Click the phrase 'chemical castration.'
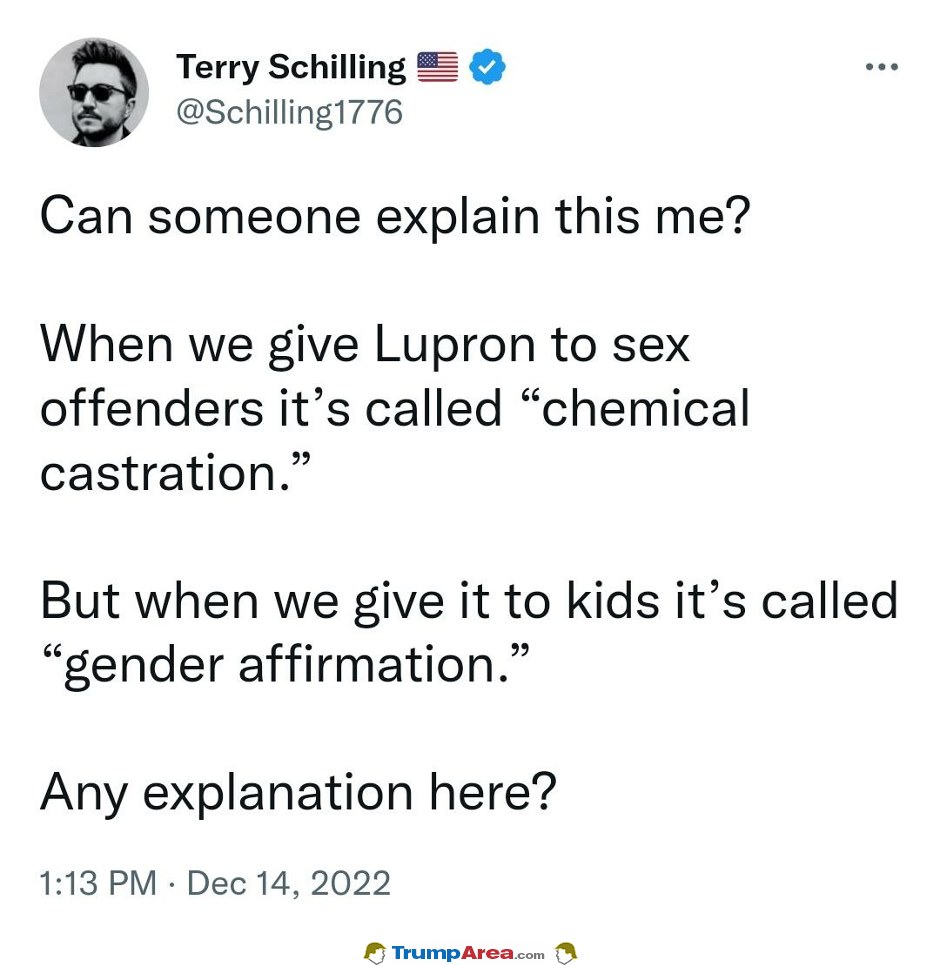Screen dimensions: 940x965 pos(395,441)
